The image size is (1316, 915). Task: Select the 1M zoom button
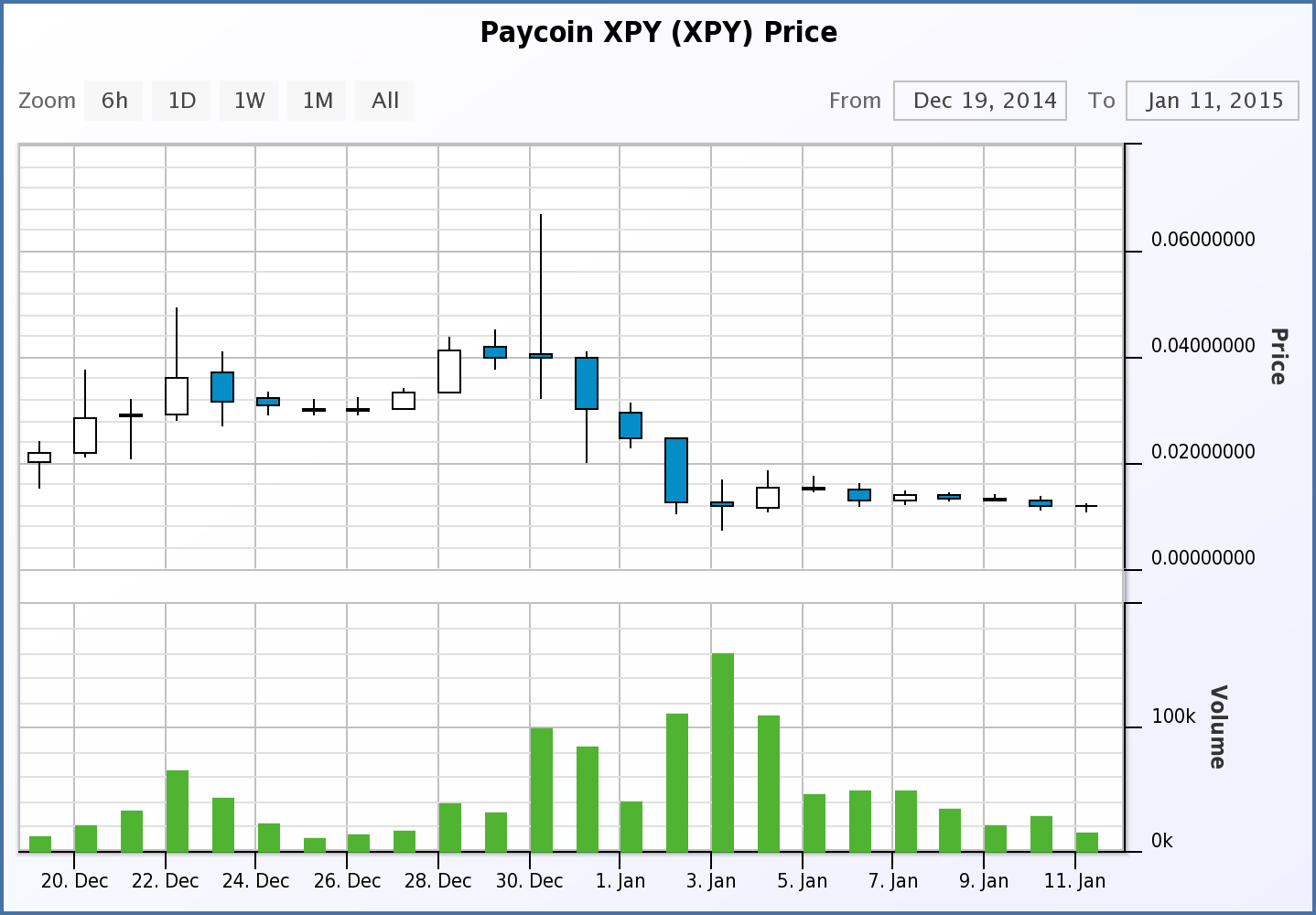[x=318, y=101]
